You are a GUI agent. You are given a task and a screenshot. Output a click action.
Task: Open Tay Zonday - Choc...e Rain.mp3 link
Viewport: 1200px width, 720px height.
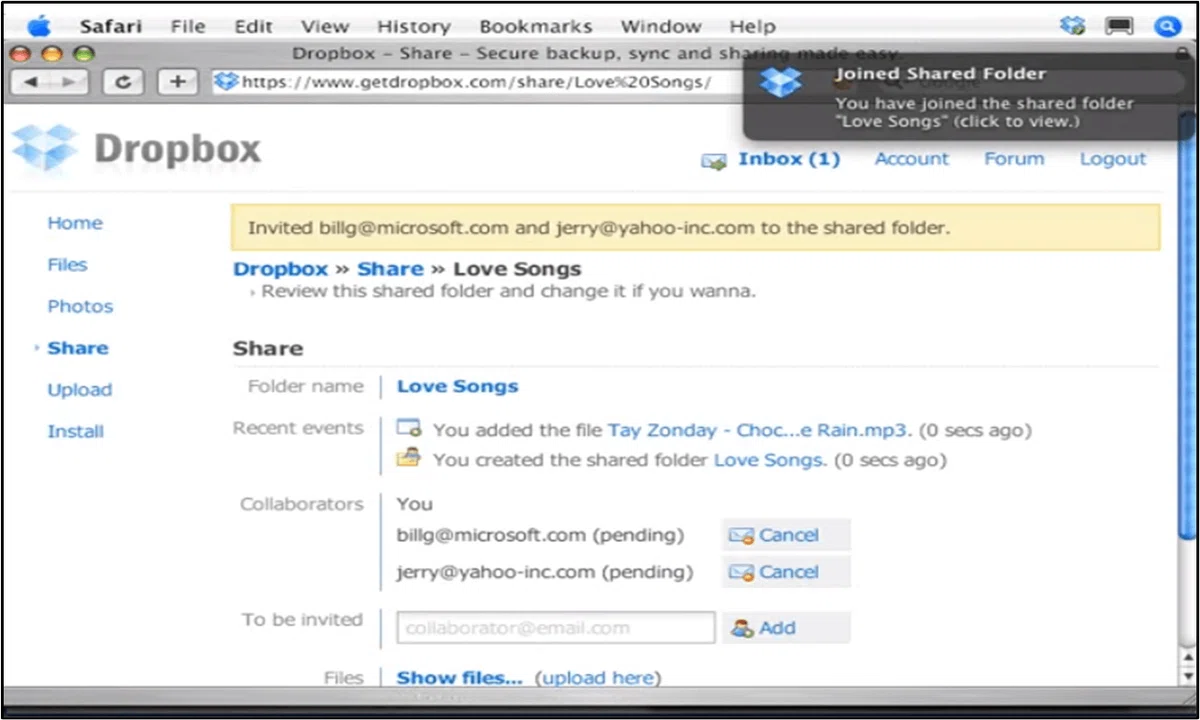click(x=759, y=431)
